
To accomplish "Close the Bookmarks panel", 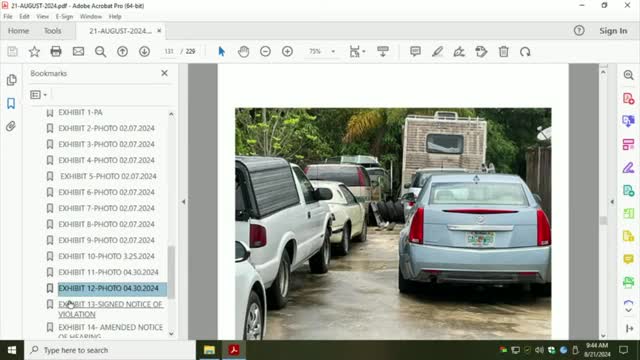I will [164, 73].
